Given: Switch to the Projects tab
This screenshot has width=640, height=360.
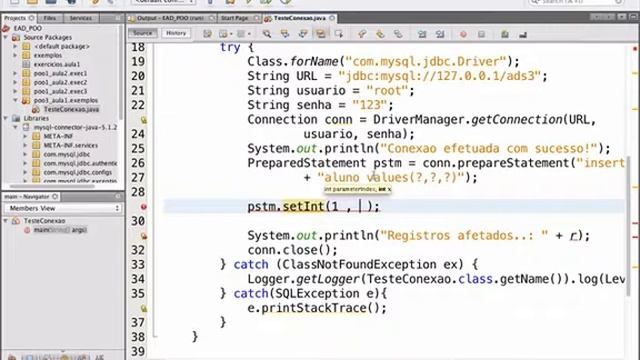Looking at the screenshot, I should point(19,18).
